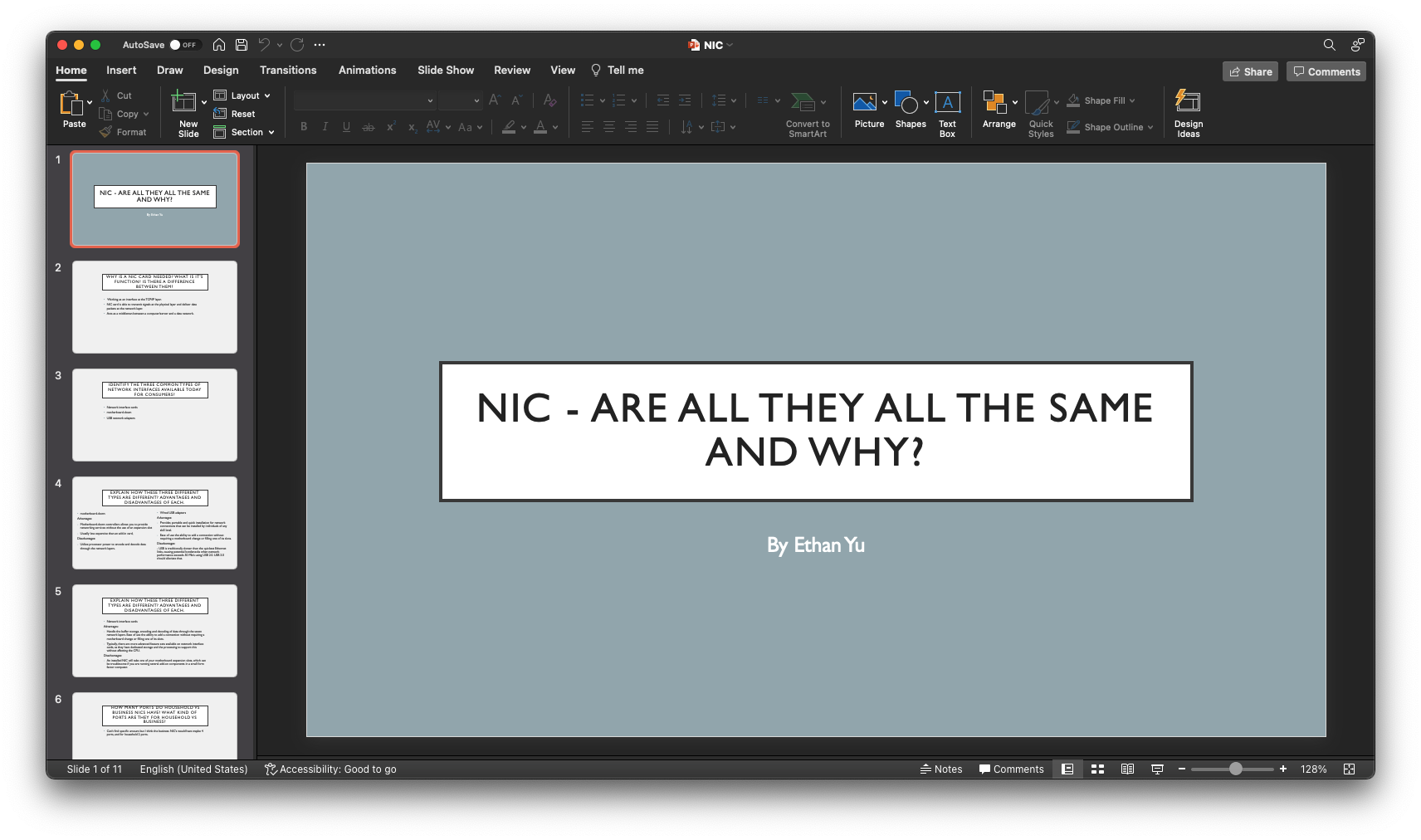Select slide 3 thumbnail
1421x840 pixels.
[154, 415]
